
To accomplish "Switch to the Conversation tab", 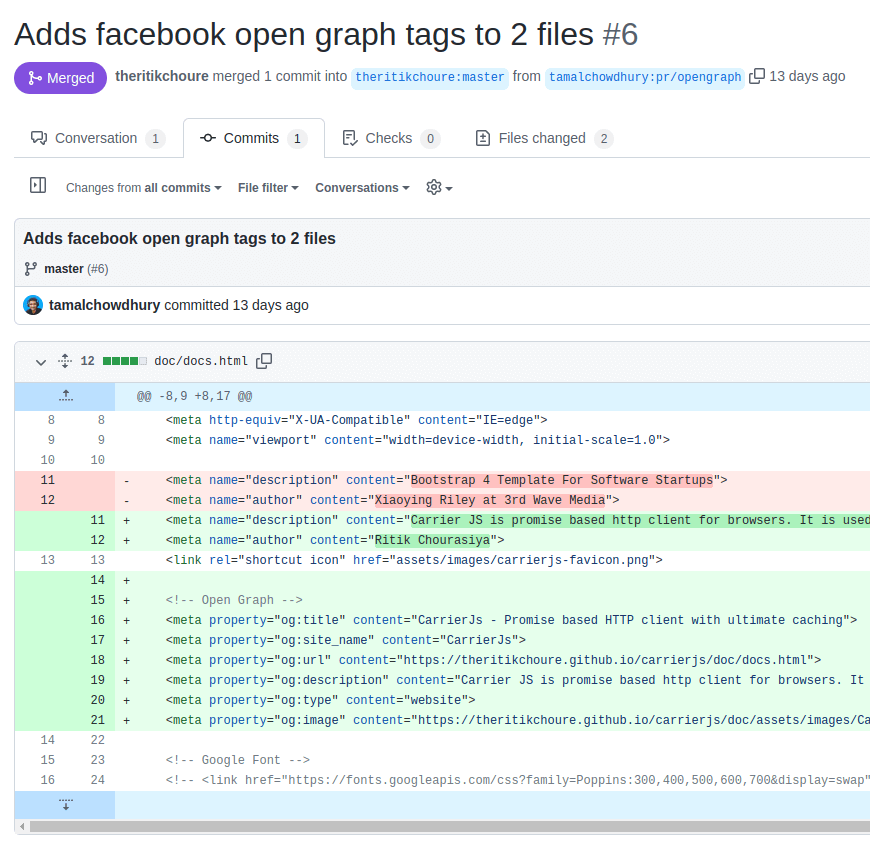I will 98,138.
